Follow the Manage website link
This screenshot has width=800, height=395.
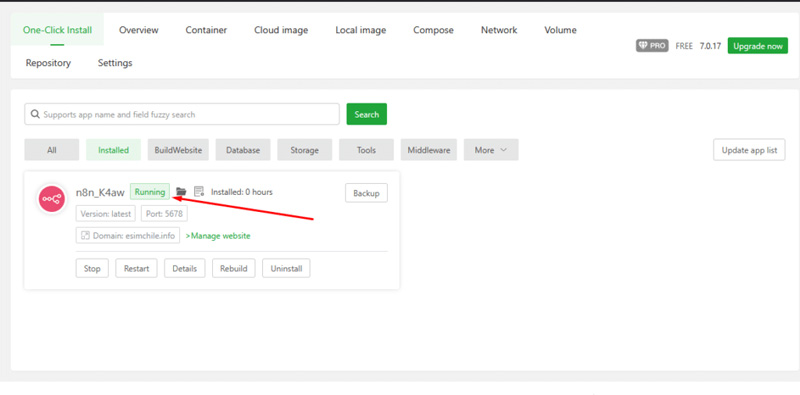point(218,236)
